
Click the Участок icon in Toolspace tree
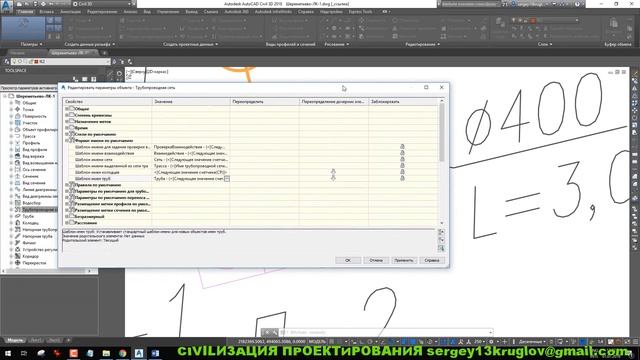click(18, 122)
